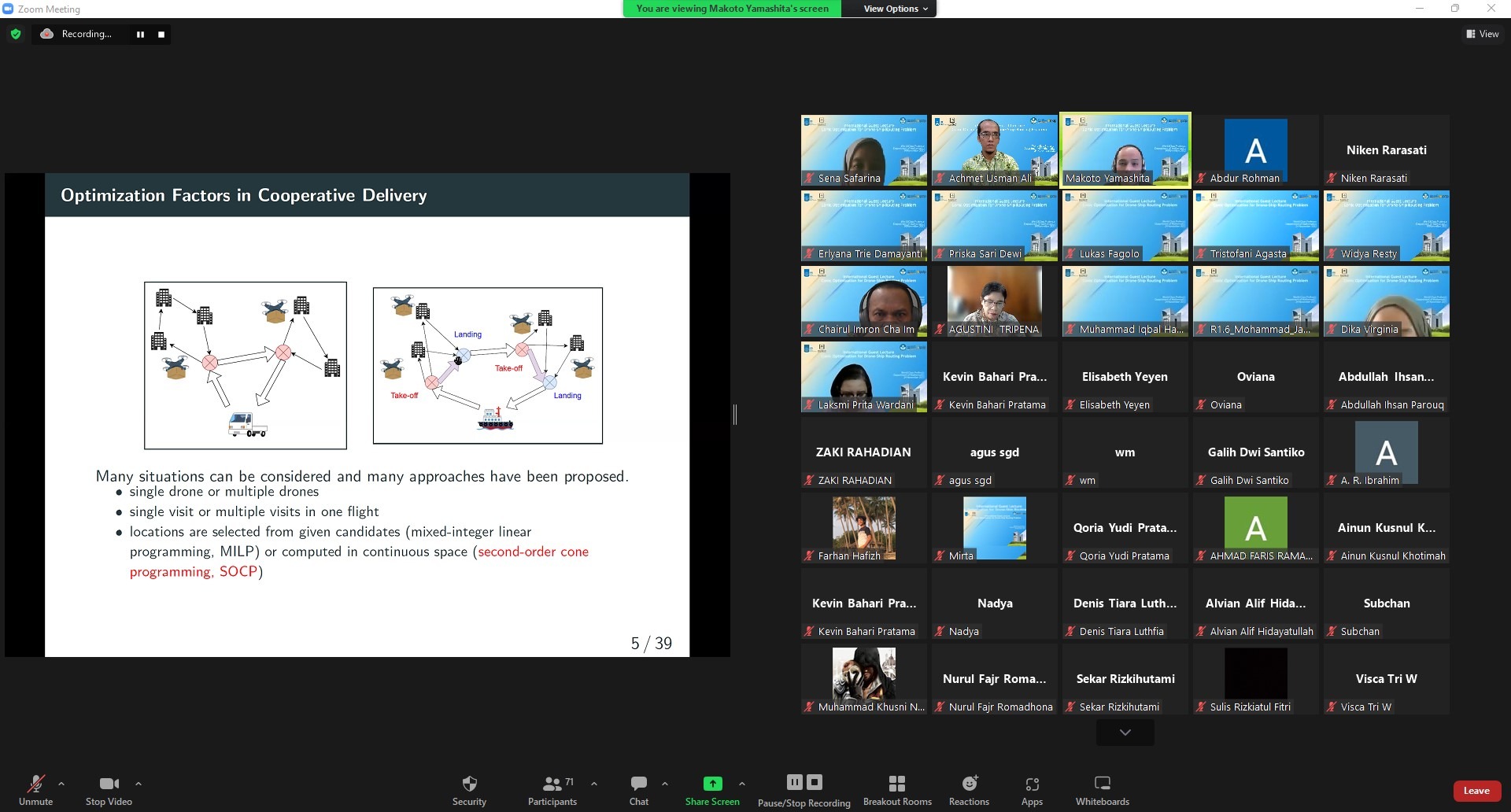Viewport: 1511px width, 812px height.
Task: Open the Apps icon
Action: pyautogui.click(x=1032, y=784)
